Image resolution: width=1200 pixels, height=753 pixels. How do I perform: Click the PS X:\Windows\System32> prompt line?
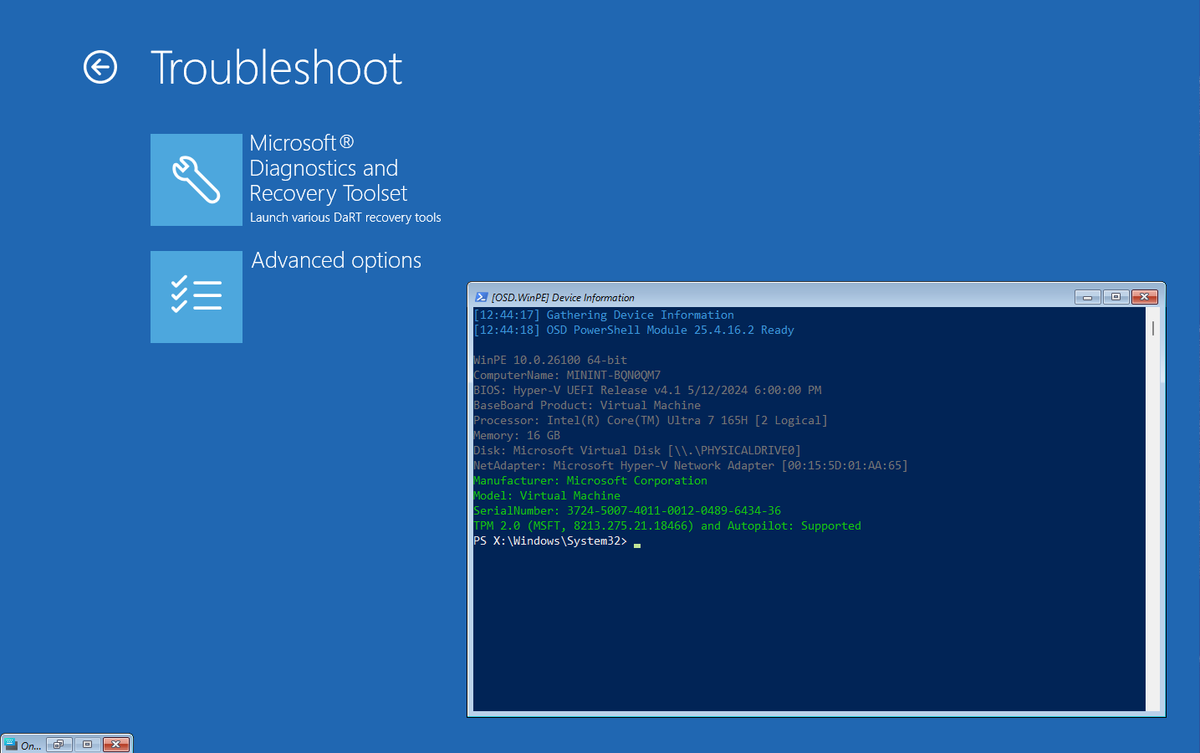click(556, 541)
